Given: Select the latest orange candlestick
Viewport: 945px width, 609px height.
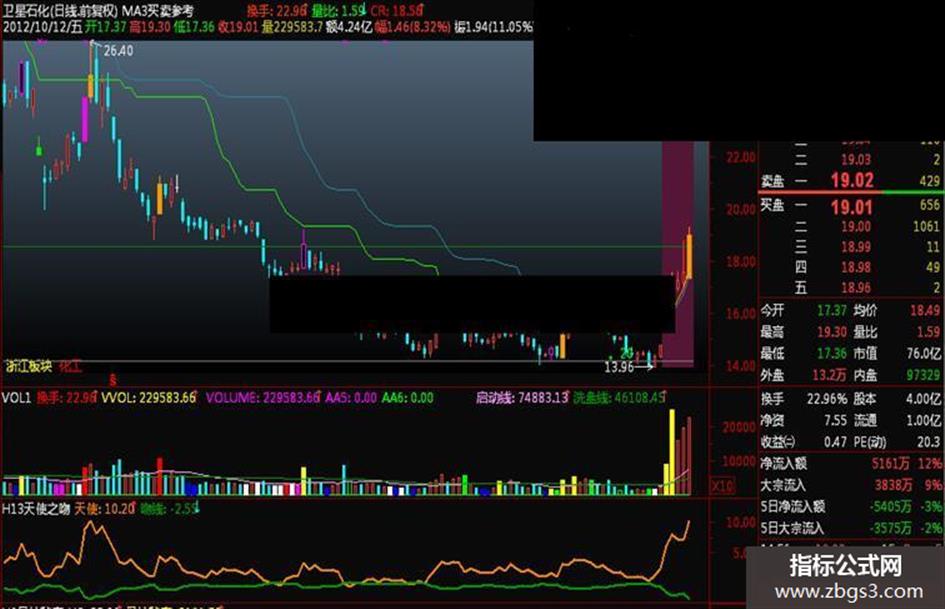Looking at the screenshot, I should [689, 256].
